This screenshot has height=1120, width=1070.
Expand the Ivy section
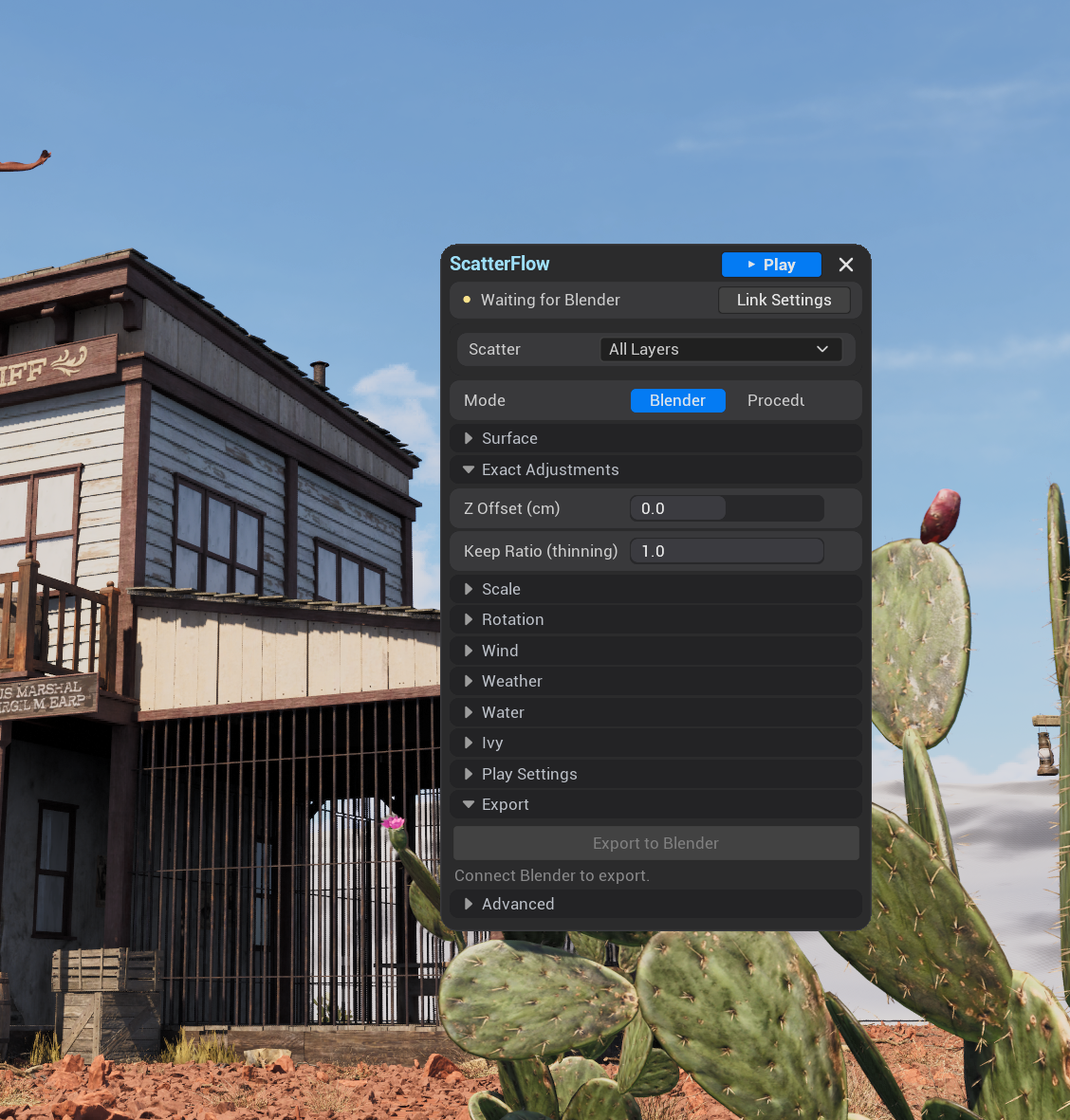coord(655,744)
